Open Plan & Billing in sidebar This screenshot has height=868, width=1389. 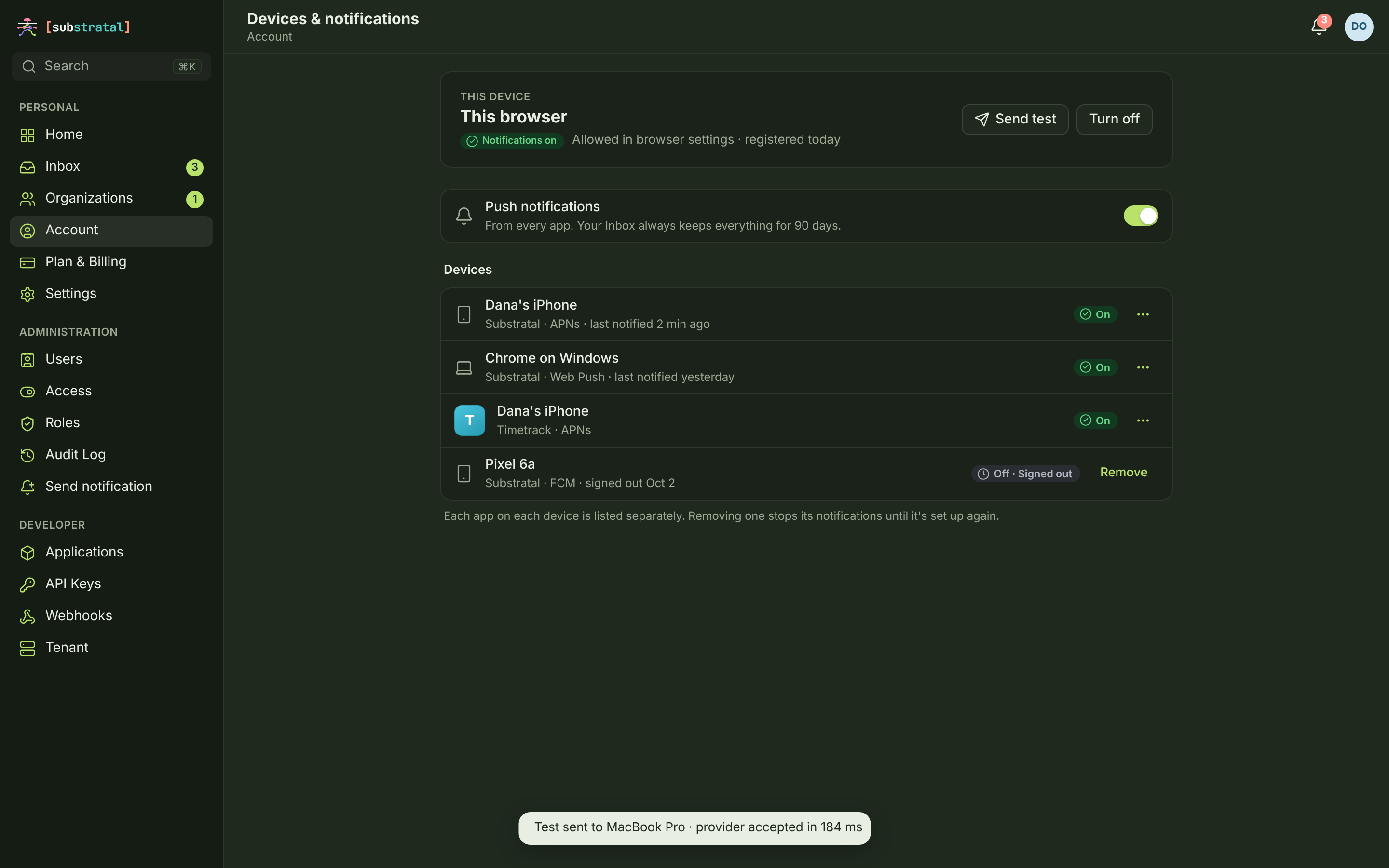click(x=111, y=262)
